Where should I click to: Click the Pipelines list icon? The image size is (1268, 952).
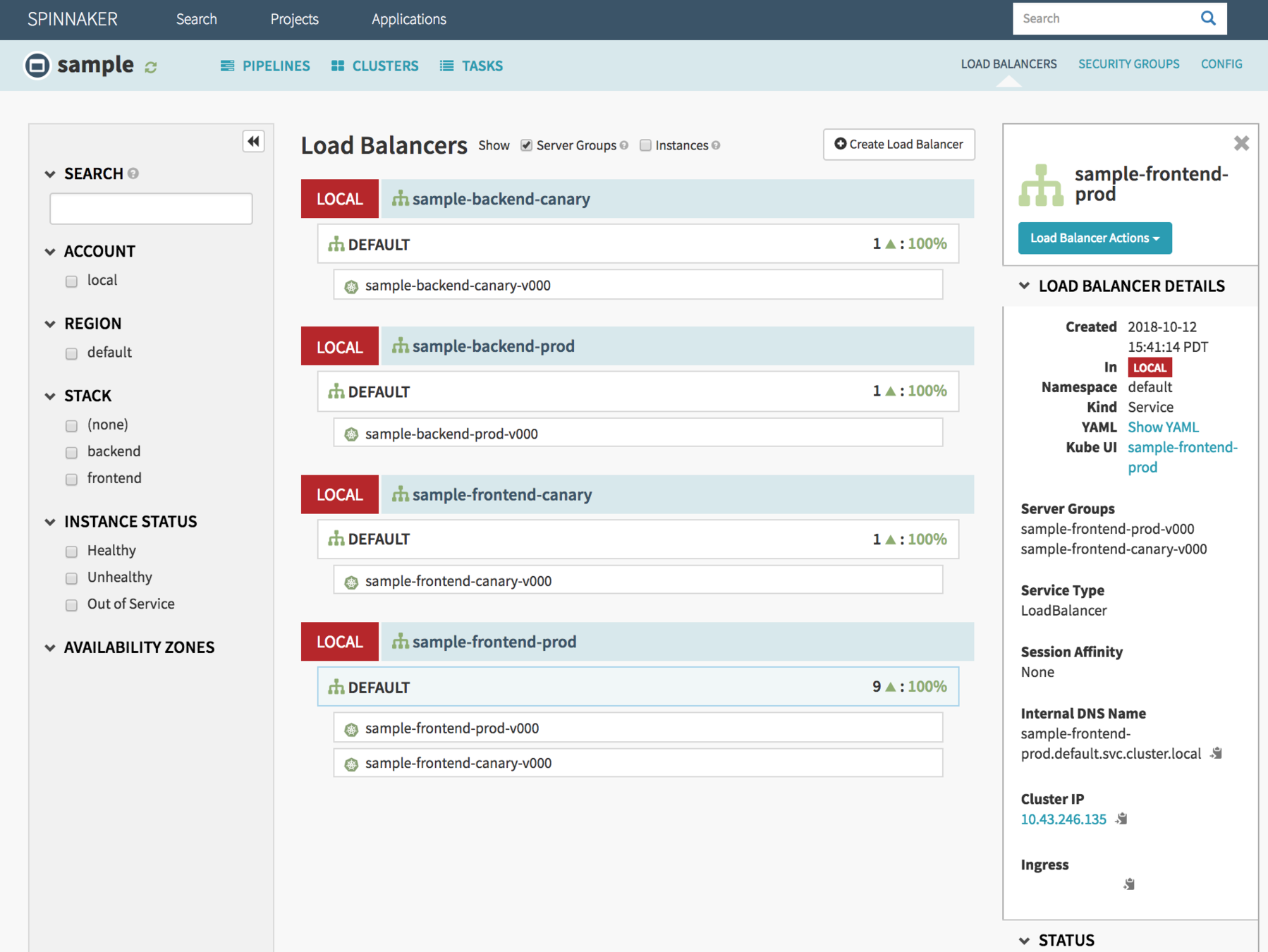pos(227,66)
